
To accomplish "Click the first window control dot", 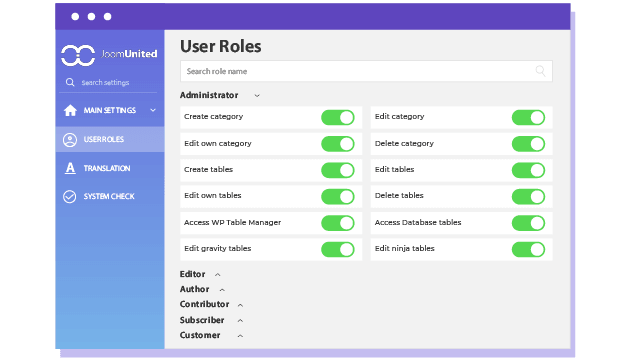I will click(x=75, y=17).
